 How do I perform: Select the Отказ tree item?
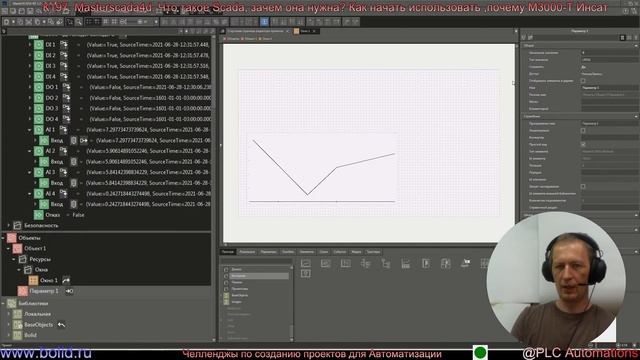point(53,215)
